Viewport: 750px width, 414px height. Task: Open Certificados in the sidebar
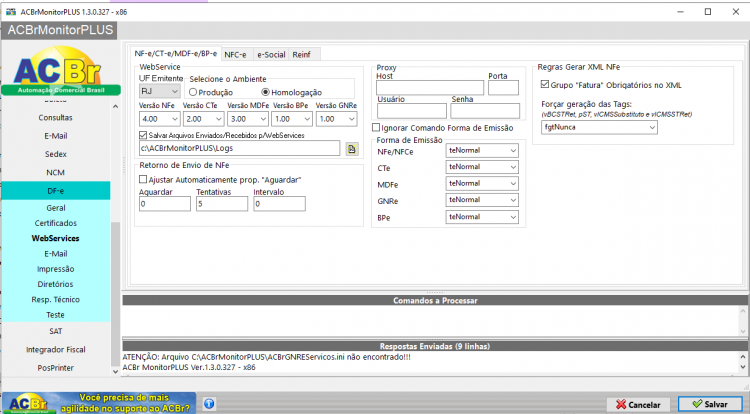pos(55,223)
